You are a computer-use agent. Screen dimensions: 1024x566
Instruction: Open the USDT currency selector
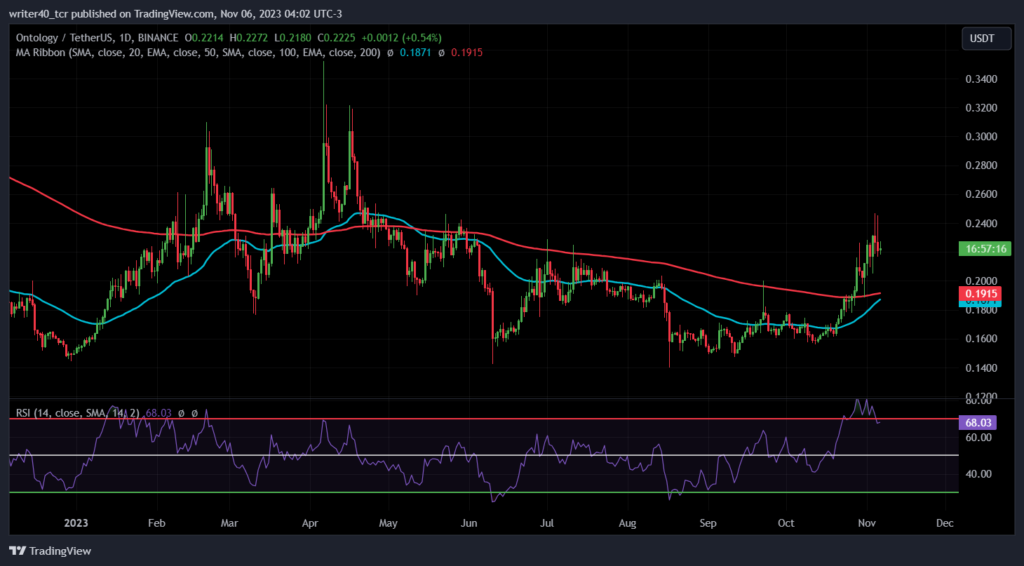pyautogui.click(x=986, y=39)
